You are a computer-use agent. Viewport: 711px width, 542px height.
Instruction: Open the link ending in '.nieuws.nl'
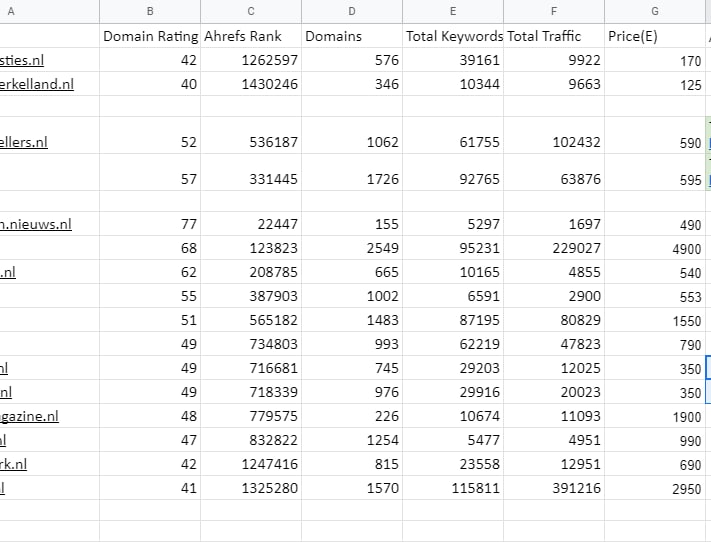[x=36, y=225]
